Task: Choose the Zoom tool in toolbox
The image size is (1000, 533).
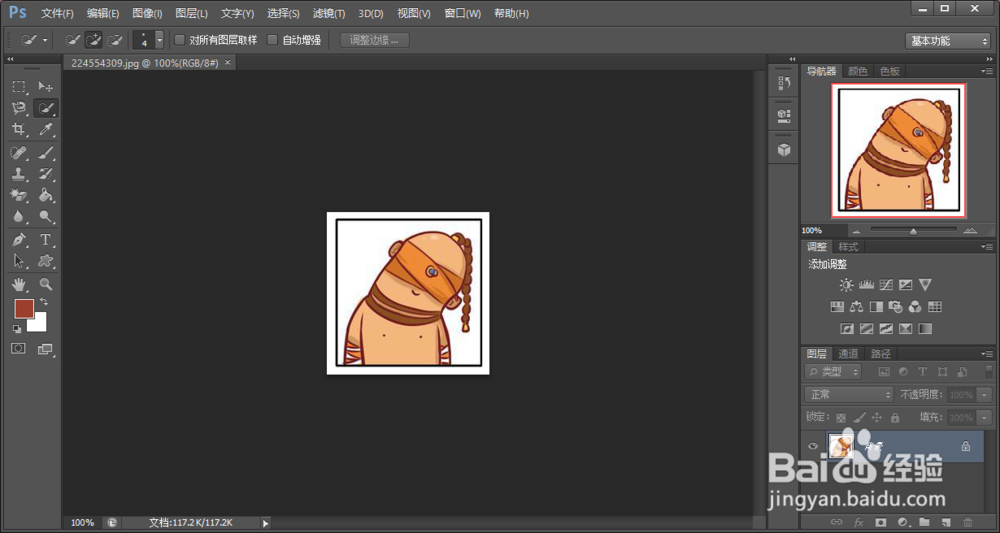Action: tap(45, 284)
